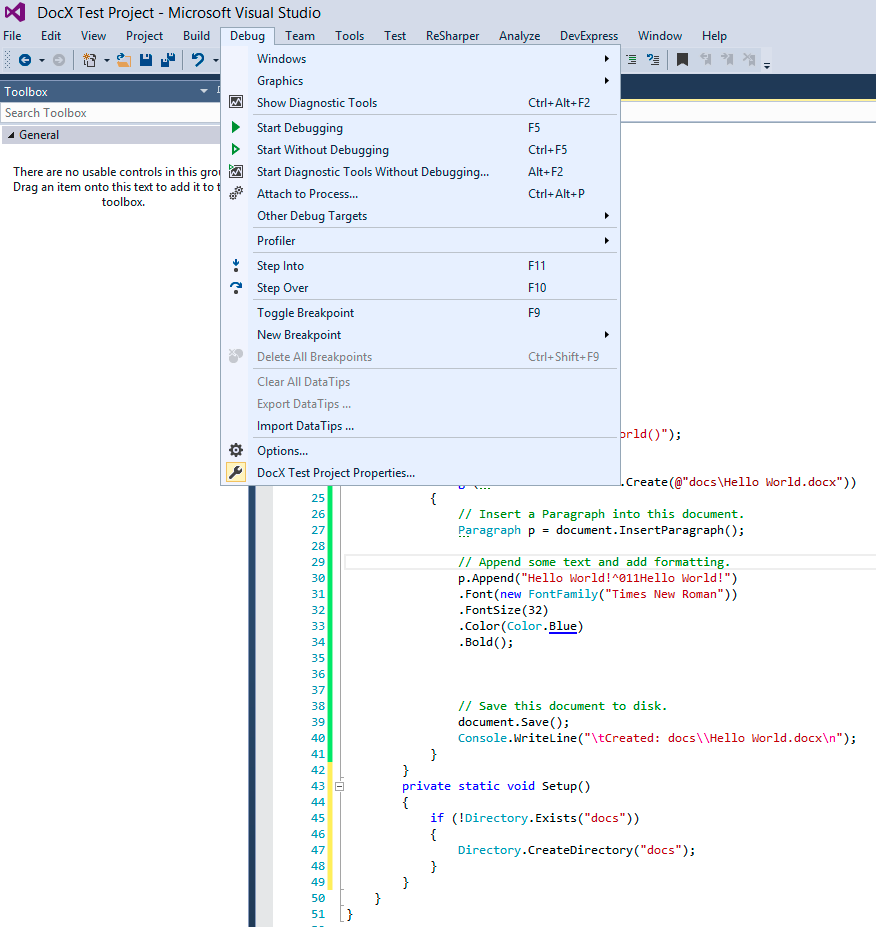Click the Save All toolbar icon

pos(170,59)
